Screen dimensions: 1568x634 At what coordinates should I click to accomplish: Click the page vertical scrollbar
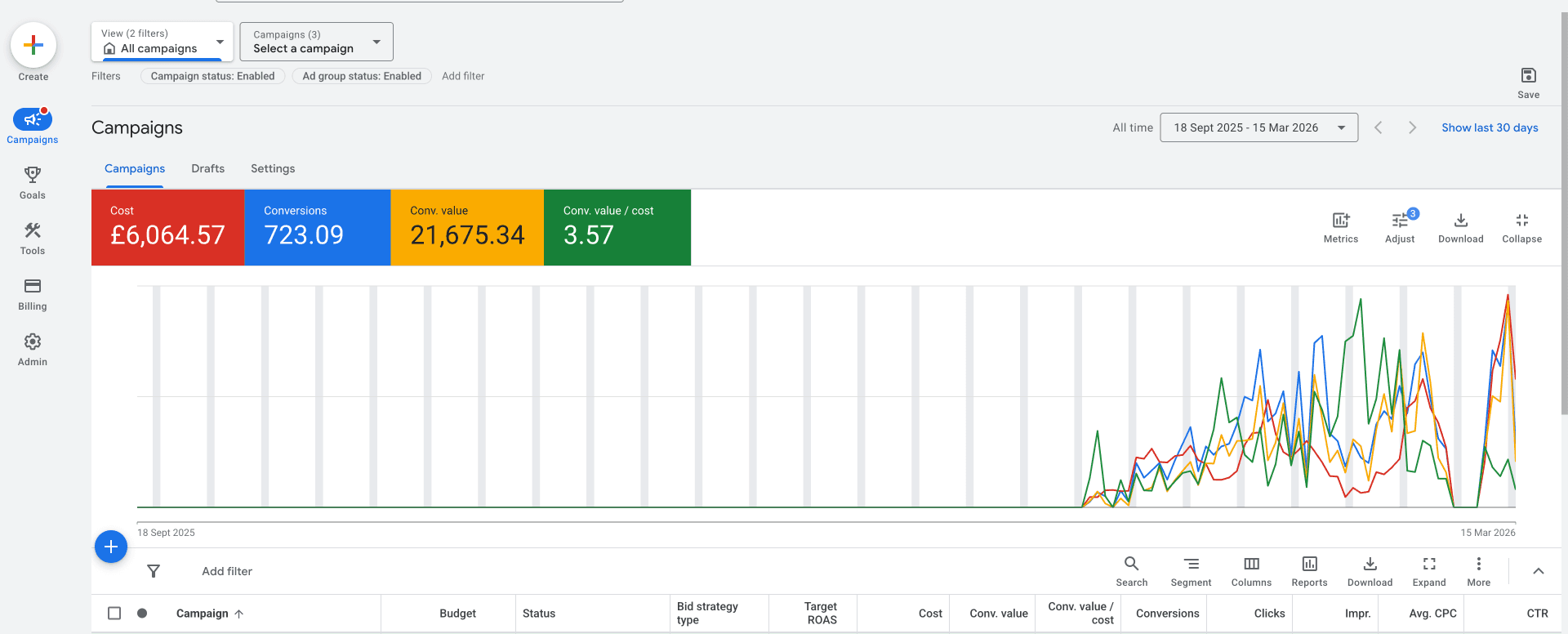coord(1564,212)
